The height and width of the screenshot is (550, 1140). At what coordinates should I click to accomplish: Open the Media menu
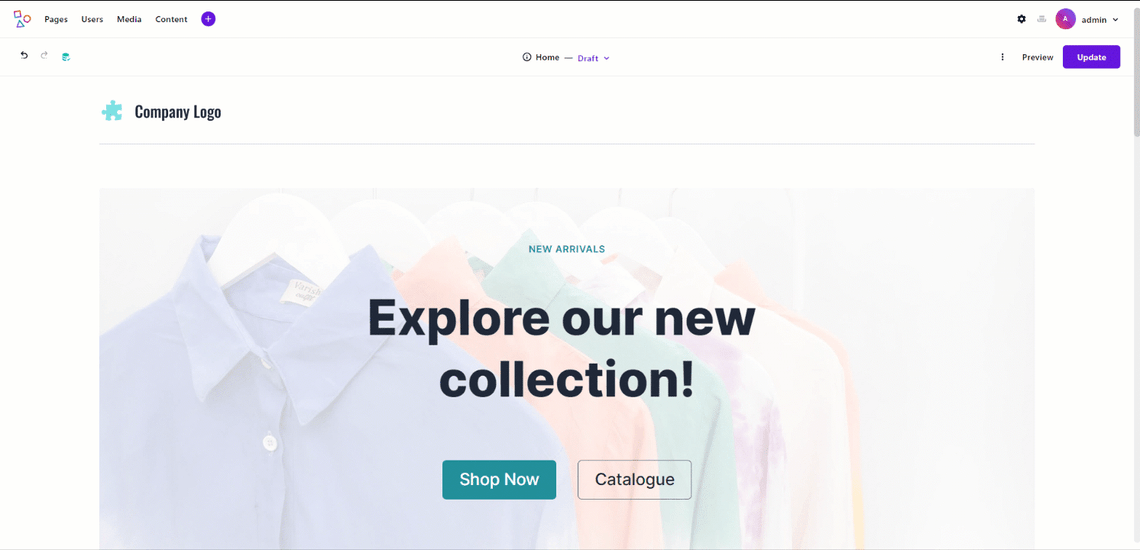point(129,20)
